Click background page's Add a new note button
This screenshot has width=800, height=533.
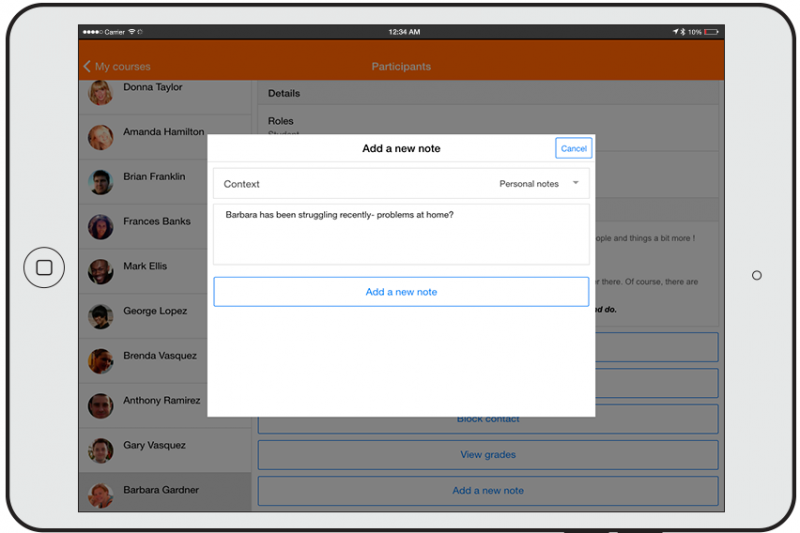[488, 491]
